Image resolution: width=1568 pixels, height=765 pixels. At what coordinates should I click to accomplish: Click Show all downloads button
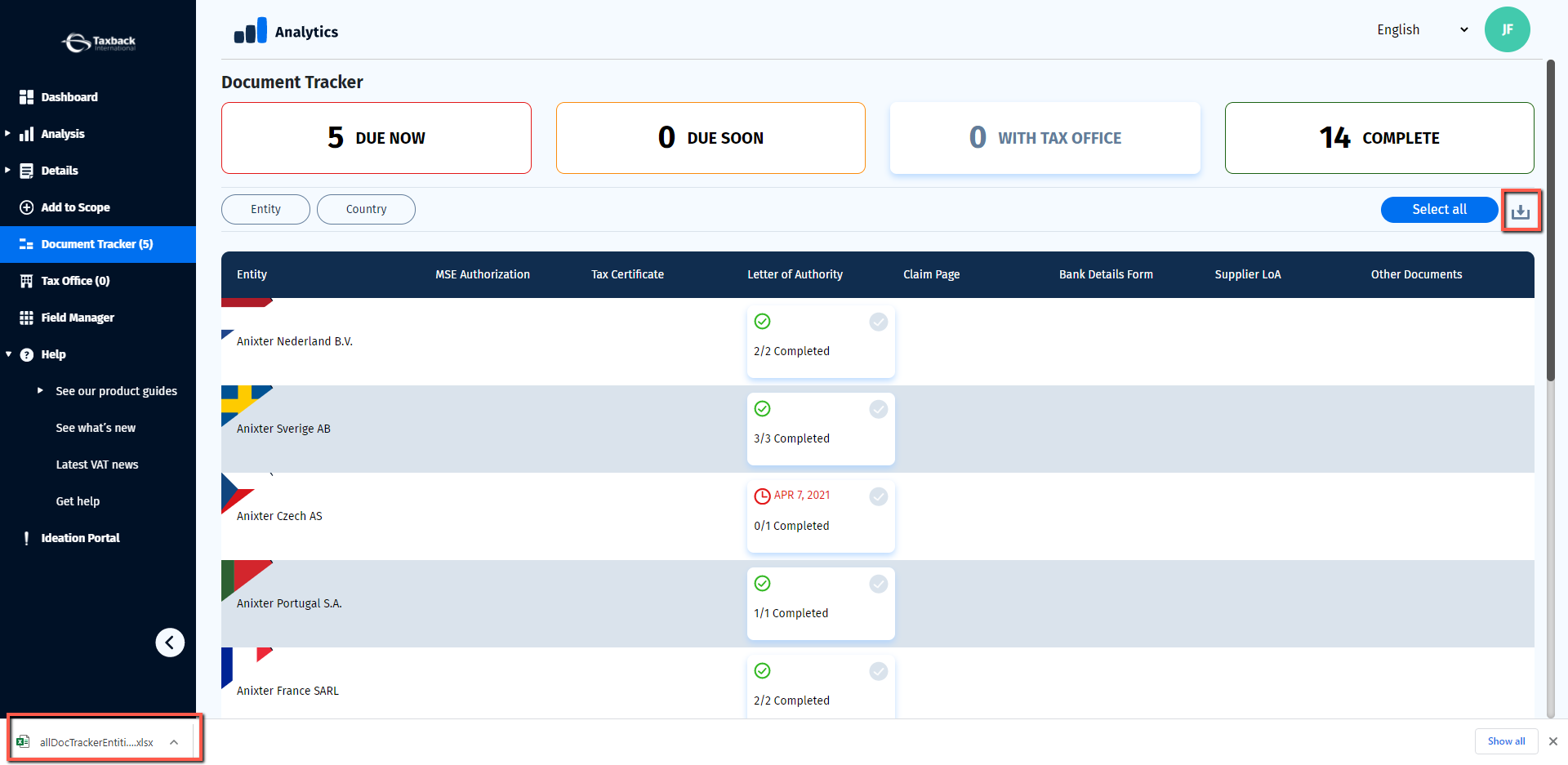(x=1506, y=741)
